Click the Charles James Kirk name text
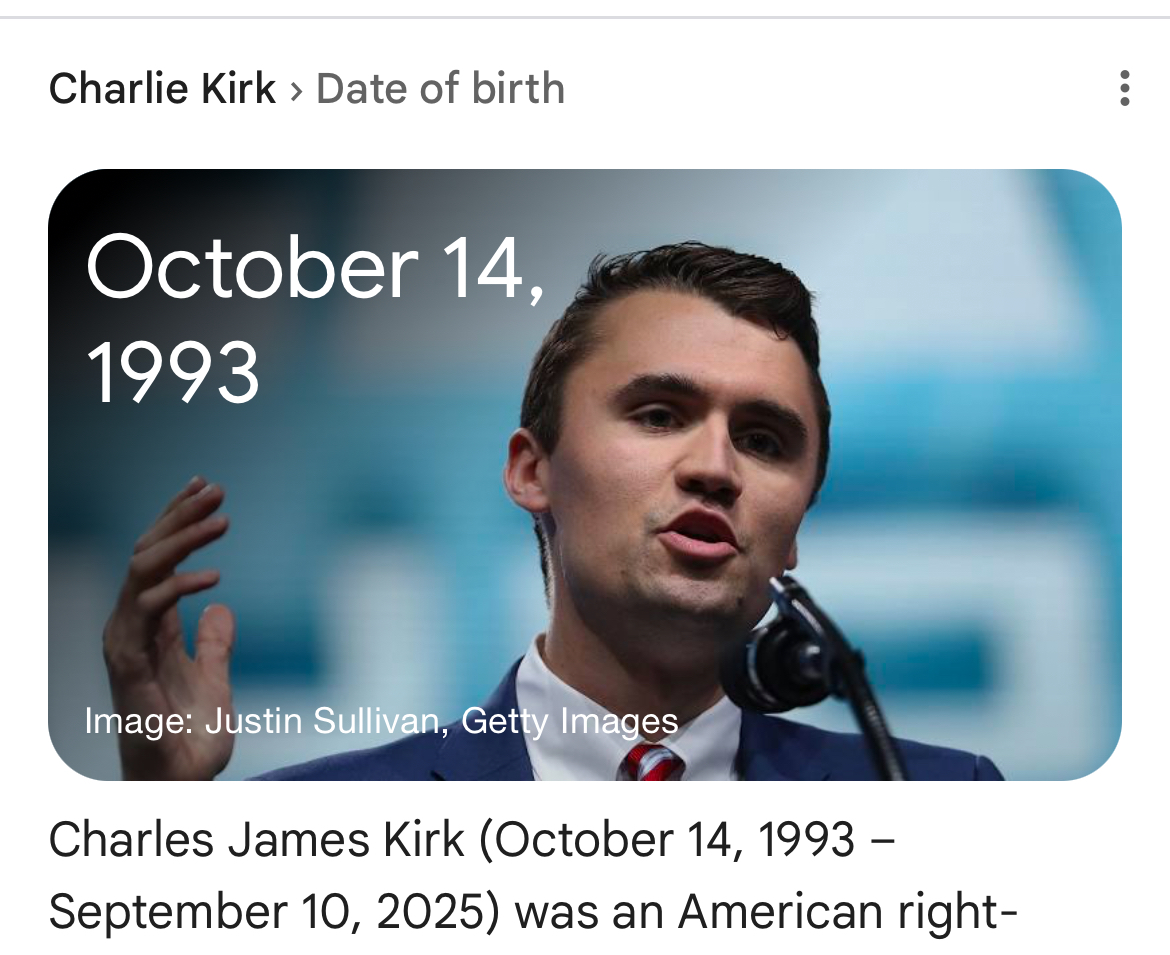Viewport: 1170px width, 955px height. 256,840
